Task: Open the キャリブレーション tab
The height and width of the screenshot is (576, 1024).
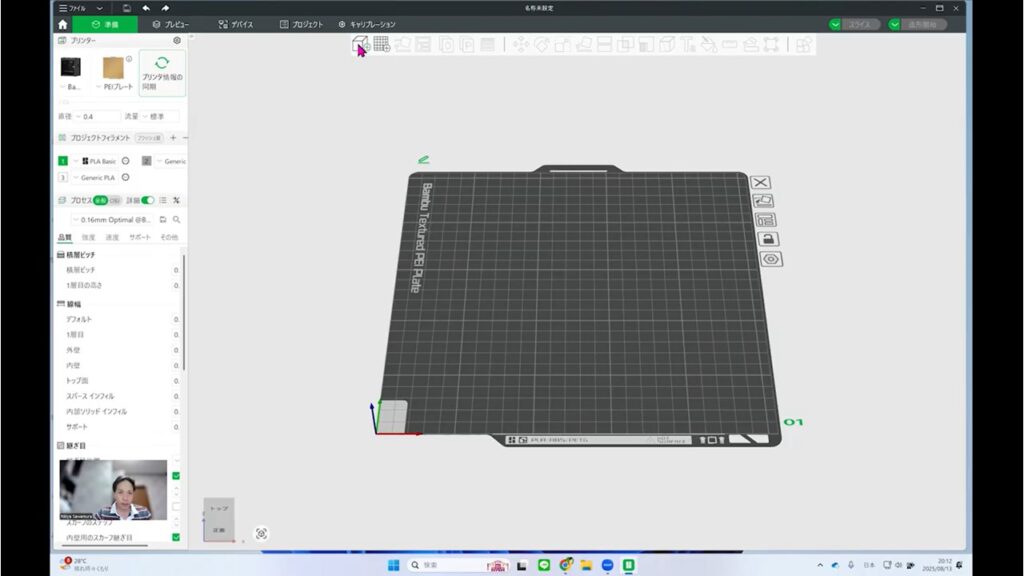Action: pyautogui.click(x=367, y=24)
